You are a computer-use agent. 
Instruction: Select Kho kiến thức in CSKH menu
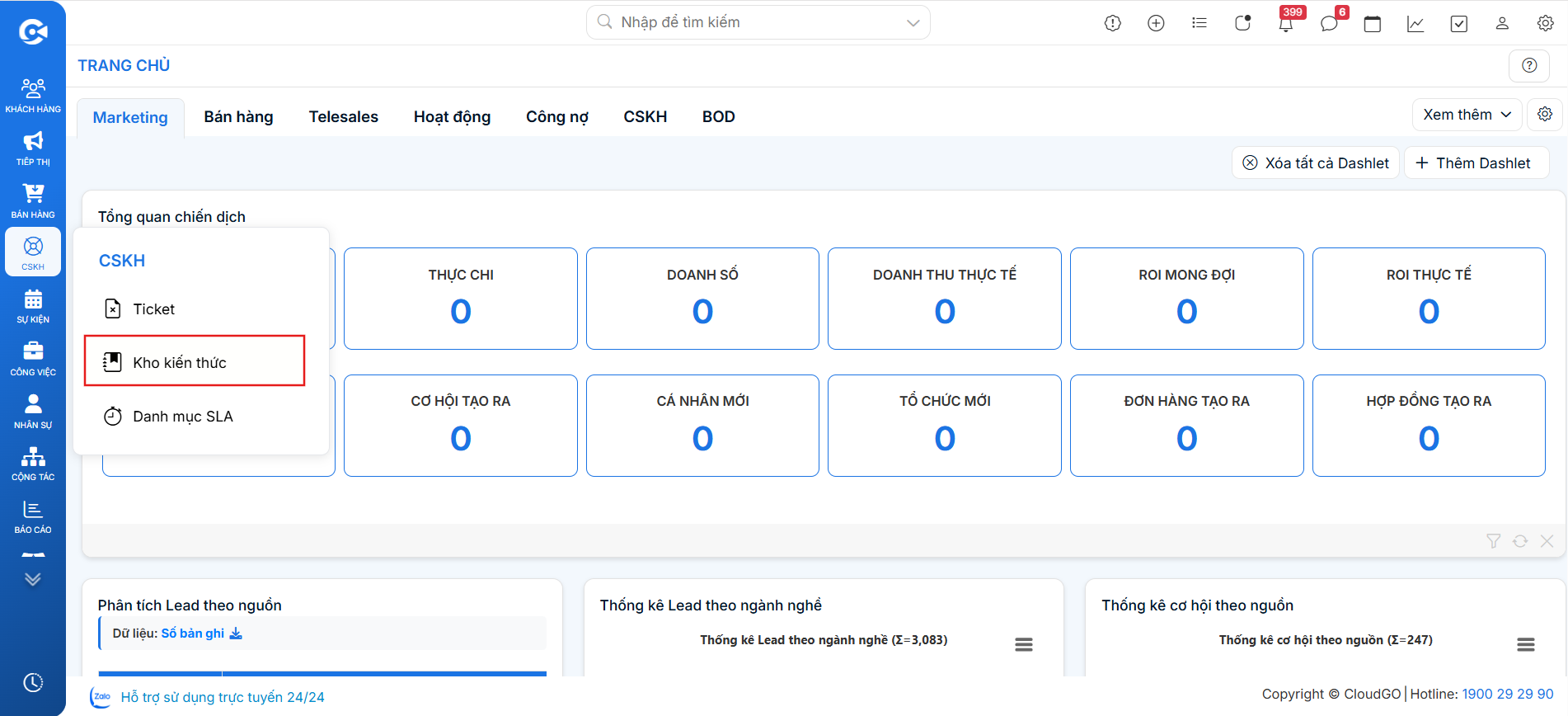[195, 362]
